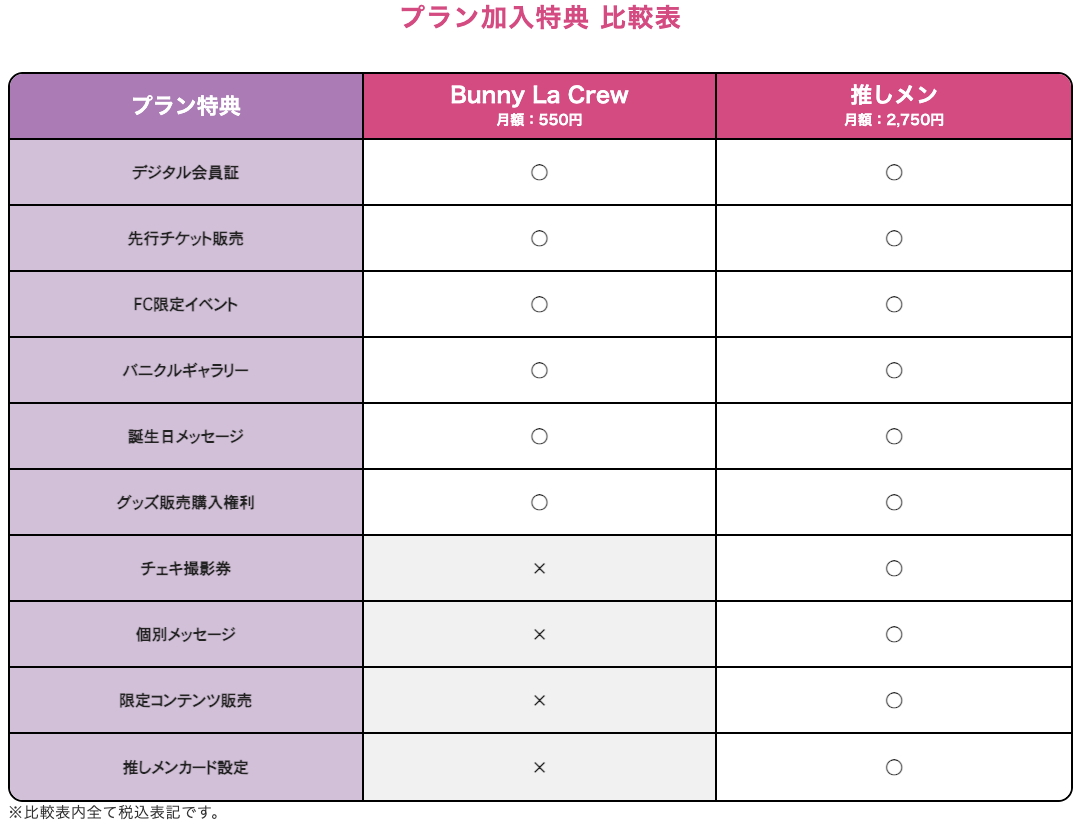Select the 推しメン plan header
The image size is (1078, 827).
point(894,95)
